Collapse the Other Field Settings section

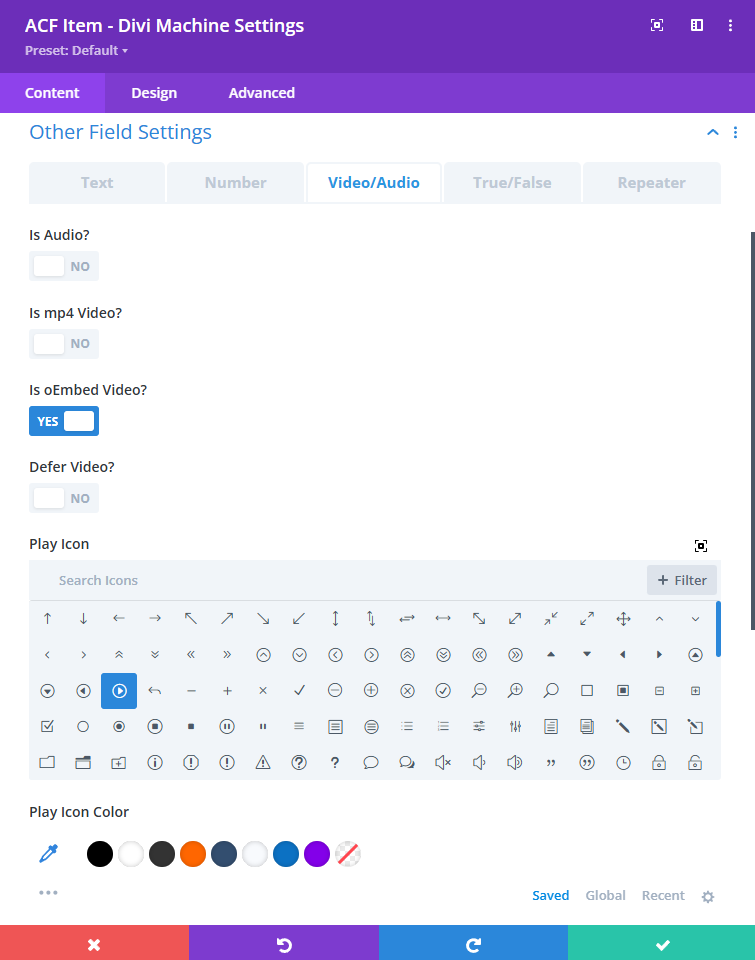712,132
